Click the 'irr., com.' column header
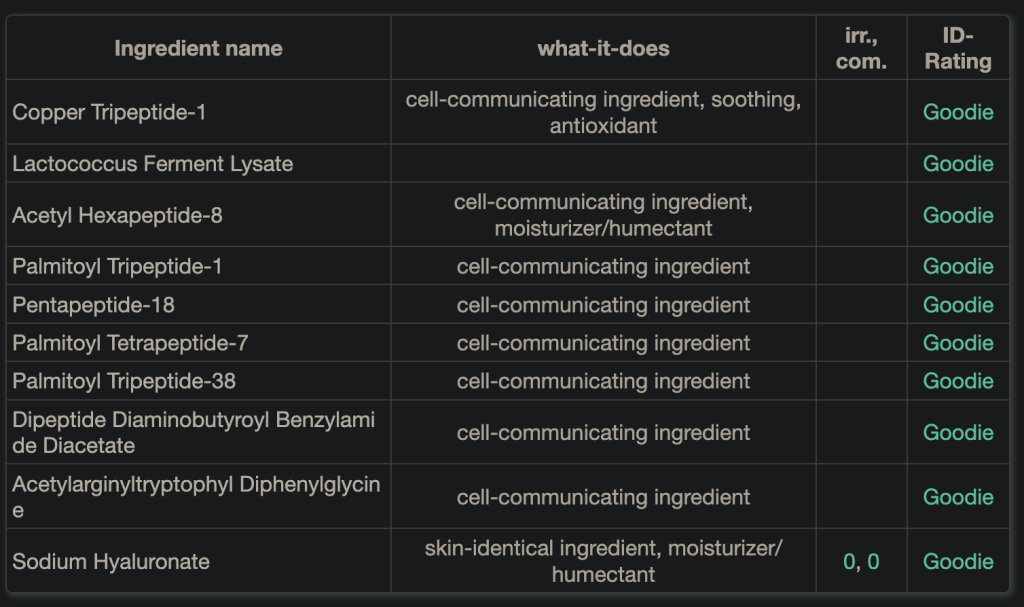The height and width of the screenshot is (607, 1024). (x=861, y=48)
